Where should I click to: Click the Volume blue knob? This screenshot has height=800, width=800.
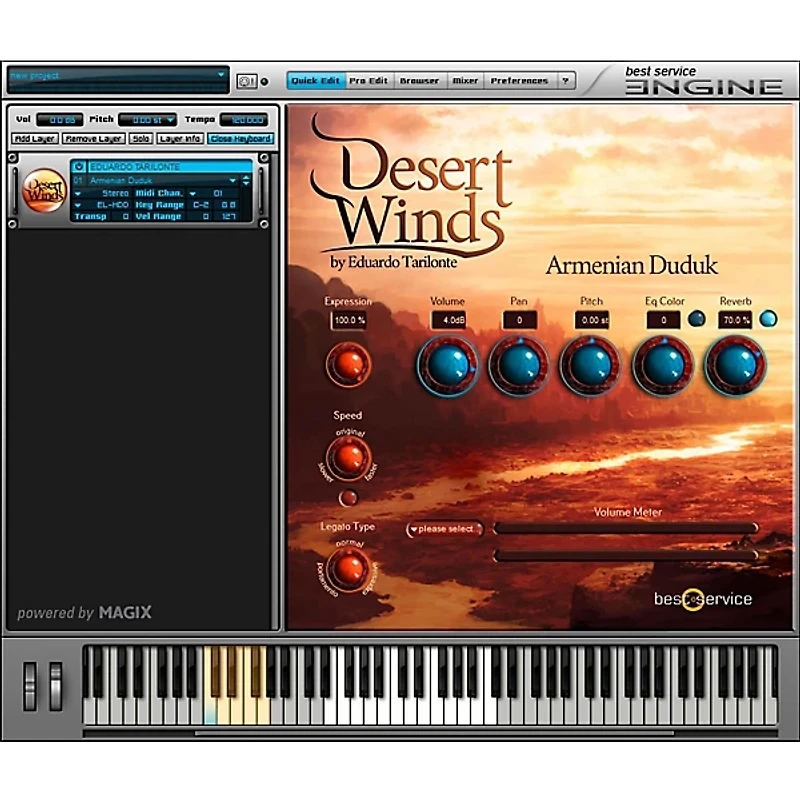pyautogui.click(x=447, y=364)
